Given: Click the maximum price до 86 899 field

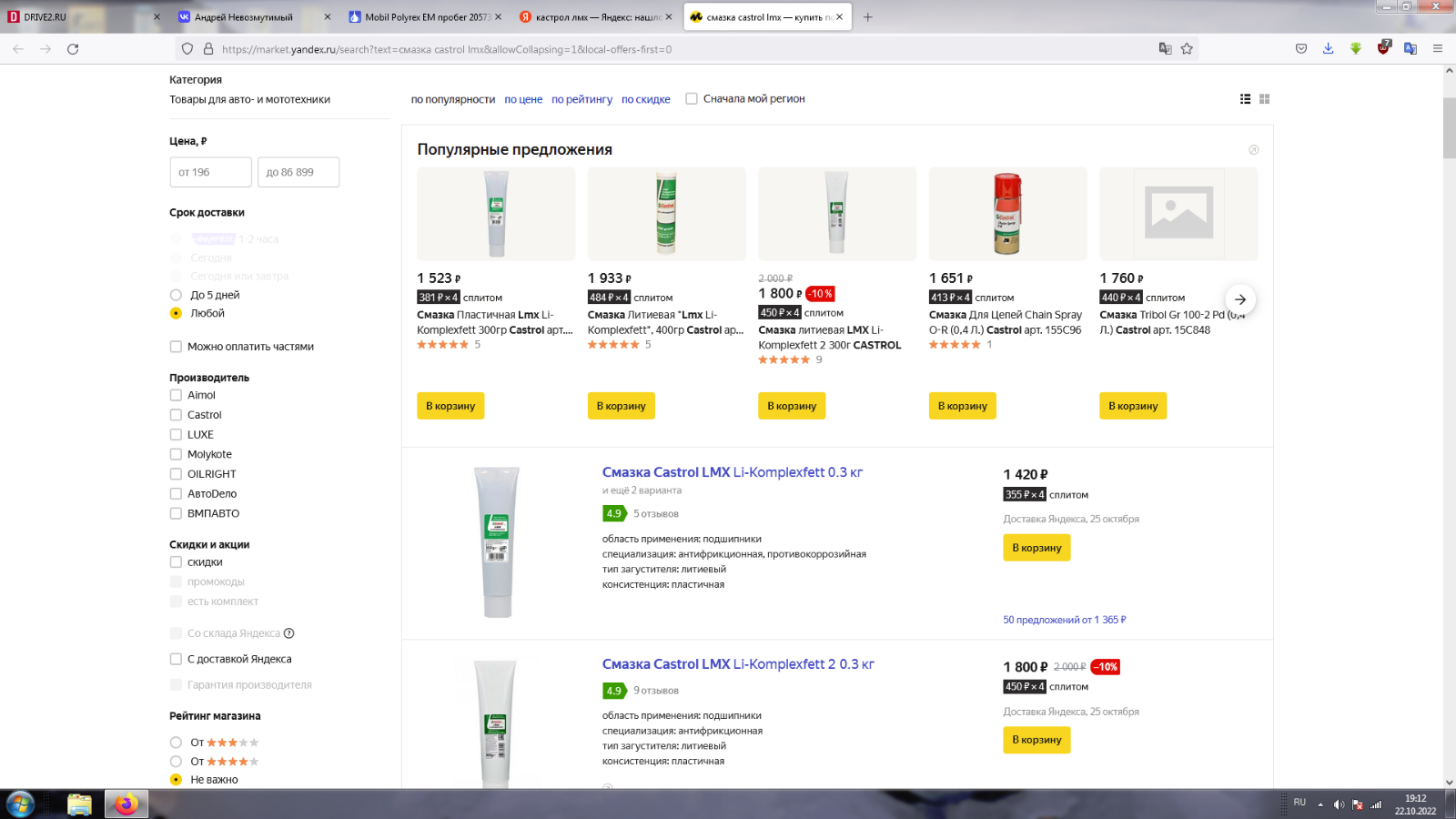Looking at the screenshot, I should pyautogui.click(x=298, y=172).
